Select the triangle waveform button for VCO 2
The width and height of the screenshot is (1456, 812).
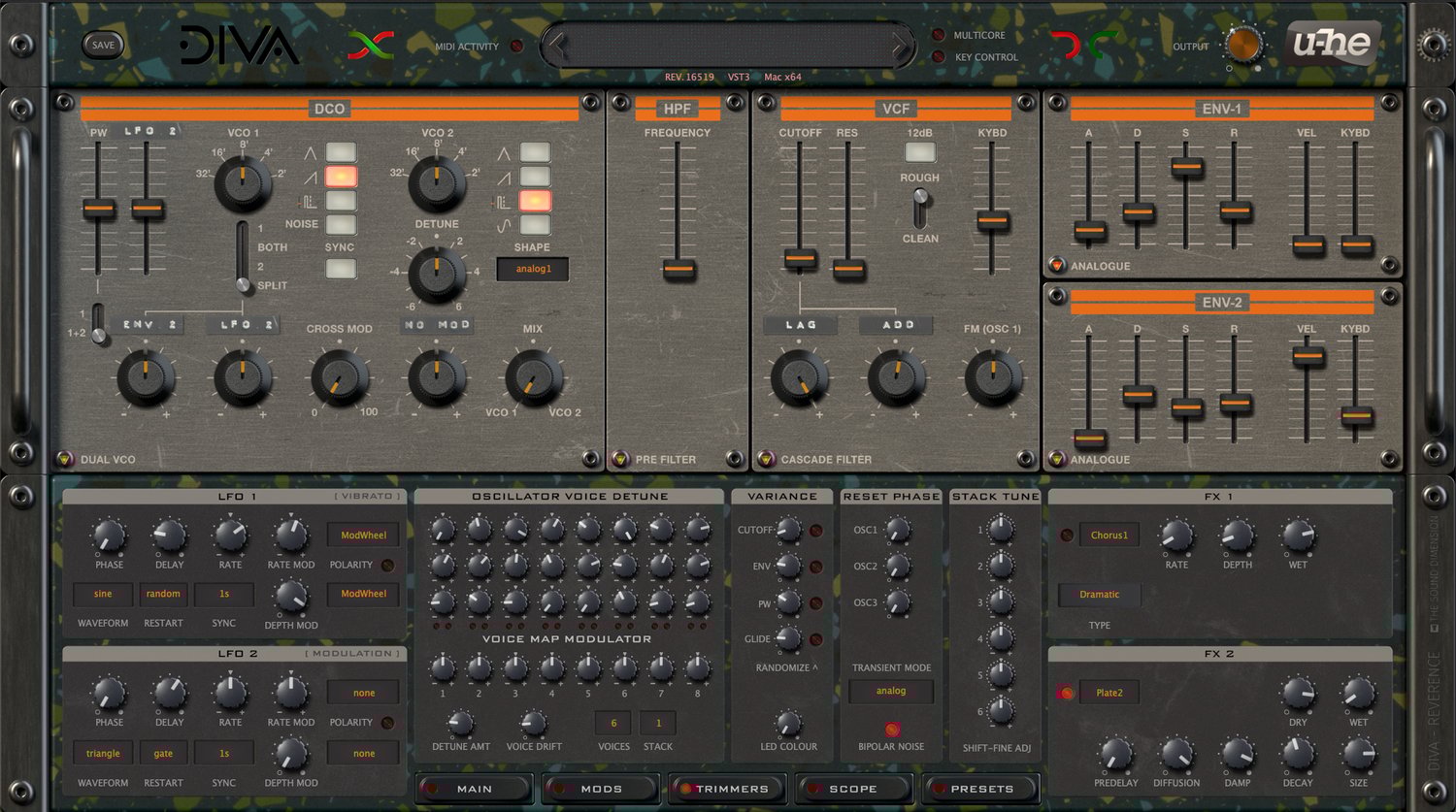coord(535,152)
